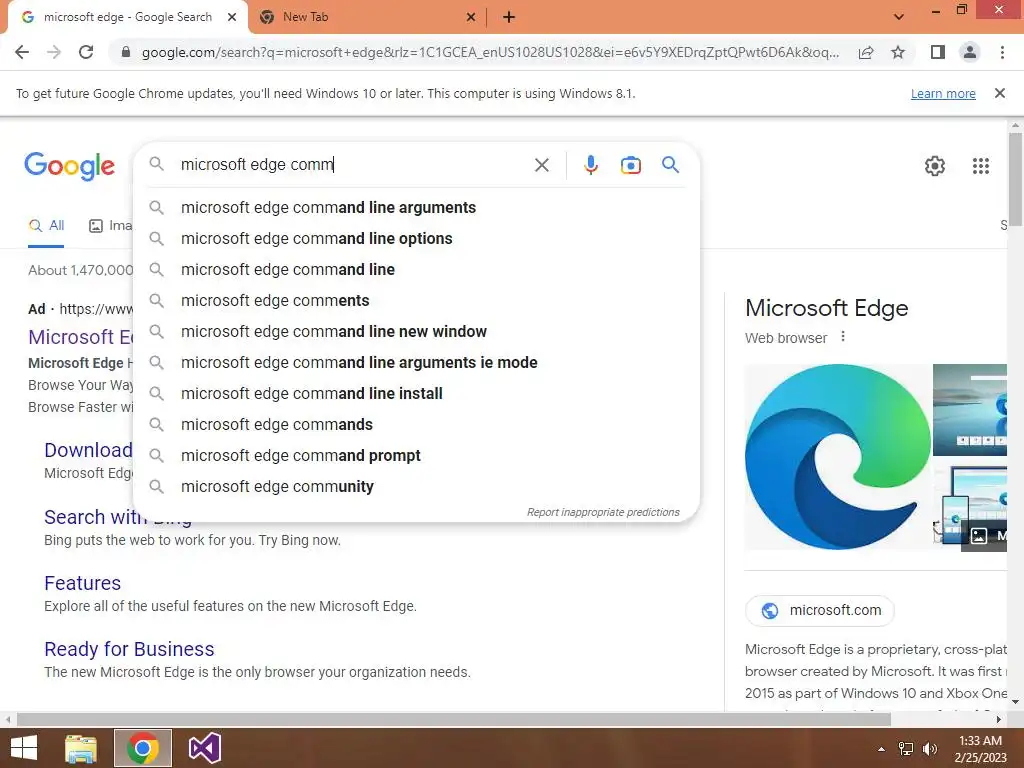Image resolution: width=1024 pixels, height=768 pixels.
Task: Click the Learn more link
Action: (x=943, y=93)
